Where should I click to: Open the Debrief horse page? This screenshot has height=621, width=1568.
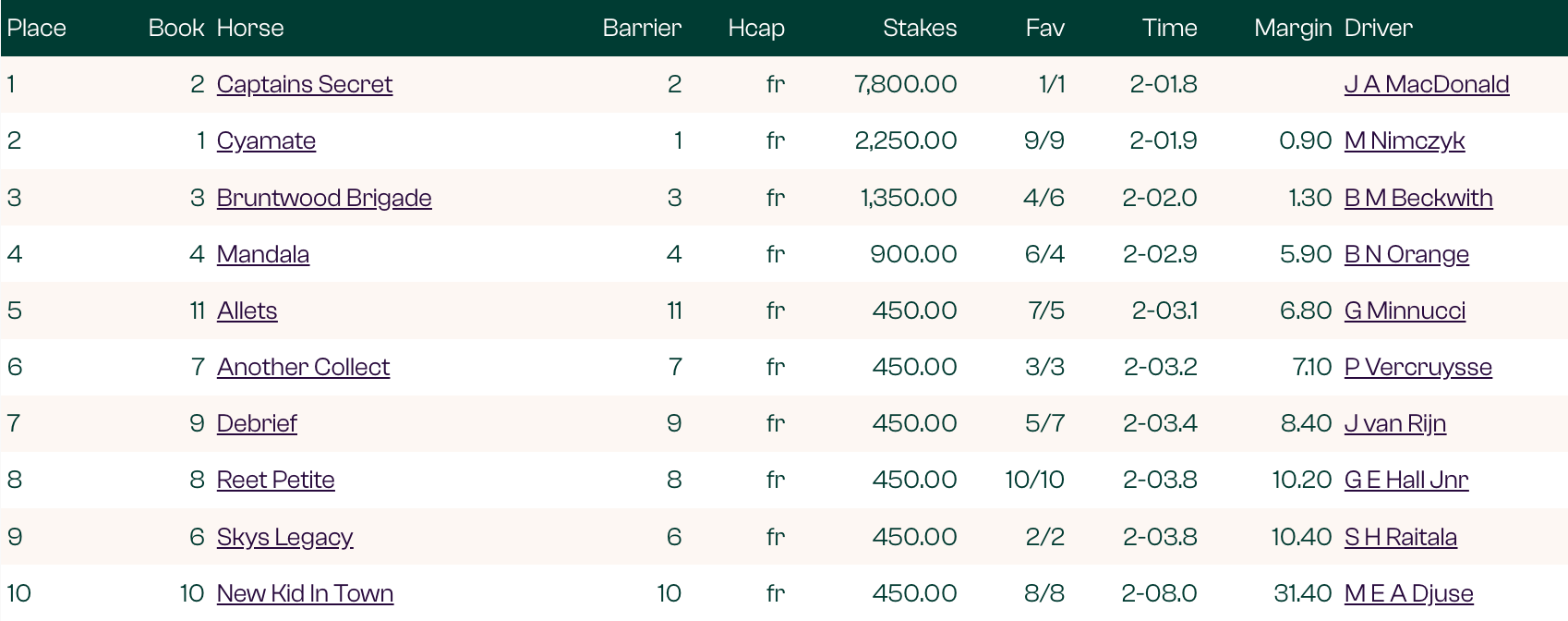click(x=257, y=423)
